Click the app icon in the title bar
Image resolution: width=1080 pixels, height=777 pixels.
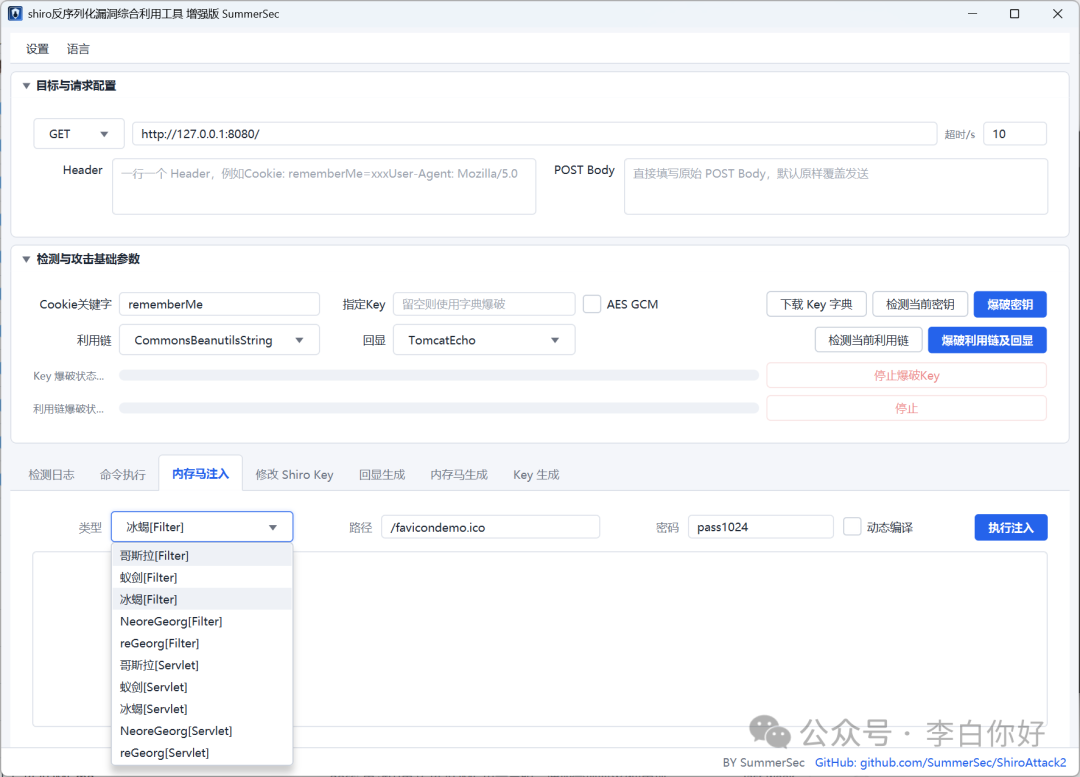[14, 14]
